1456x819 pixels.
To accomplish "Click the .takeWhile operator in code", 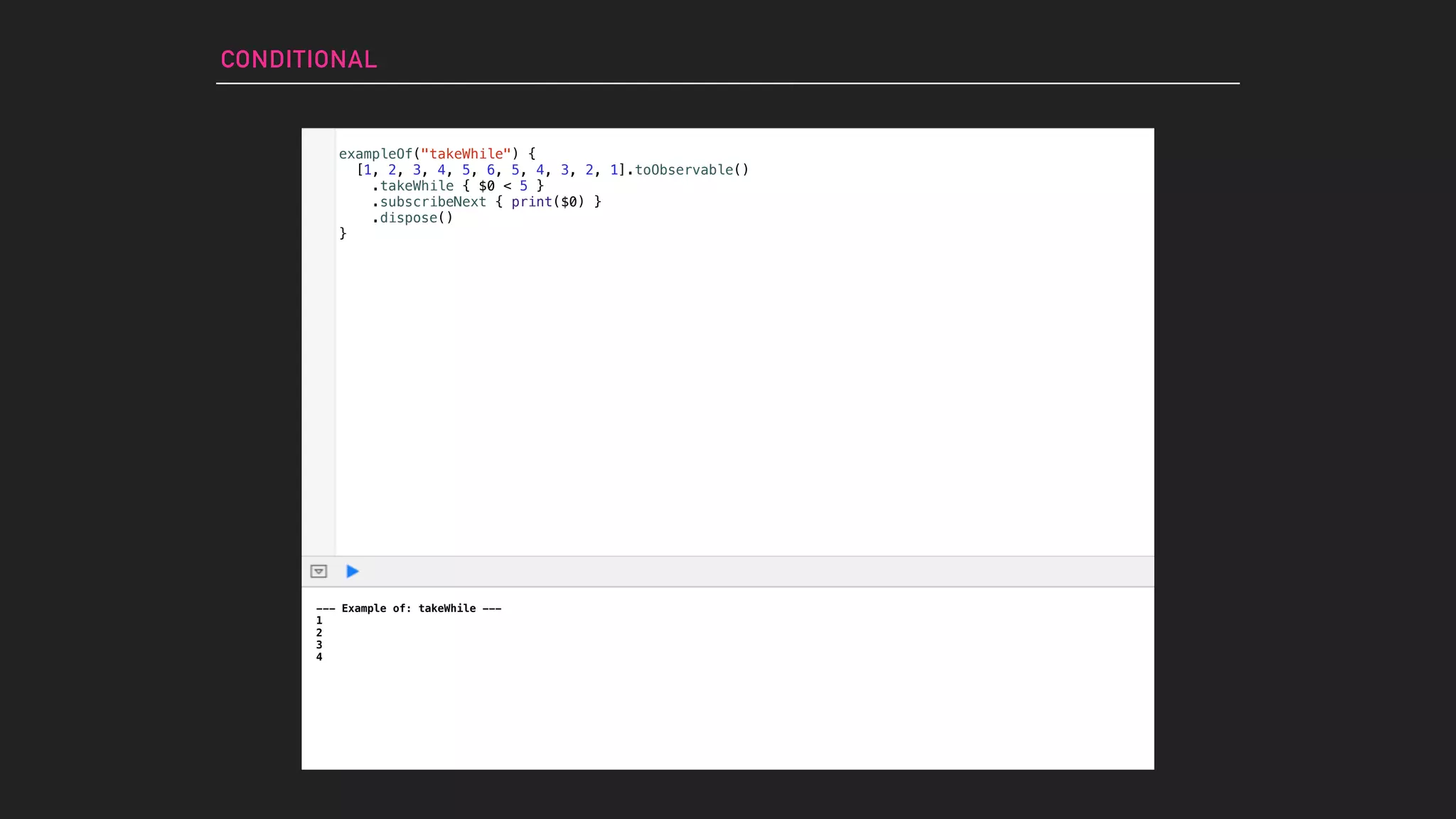I will (x=417, y=186).
